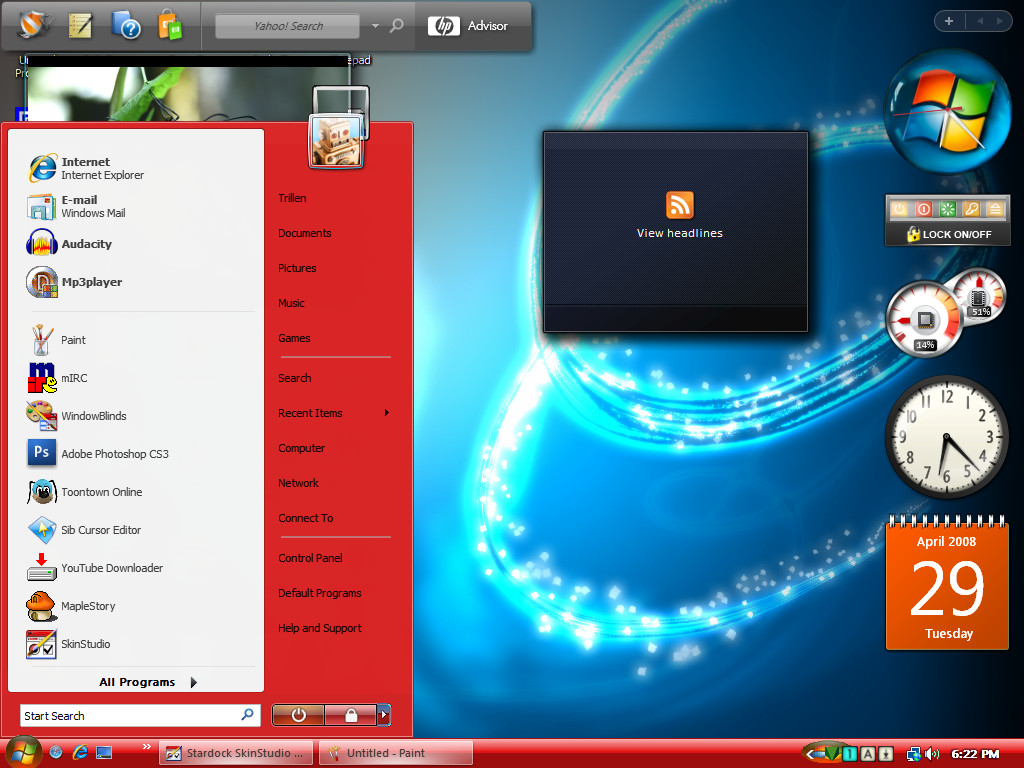Open Audacity from the Start menu
Screen dimensions: 1024x768
click(x=137, y=244)
